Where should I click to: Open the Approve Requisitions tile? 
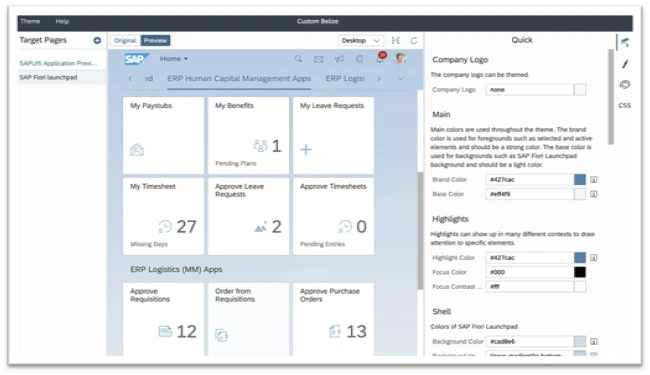163,319
